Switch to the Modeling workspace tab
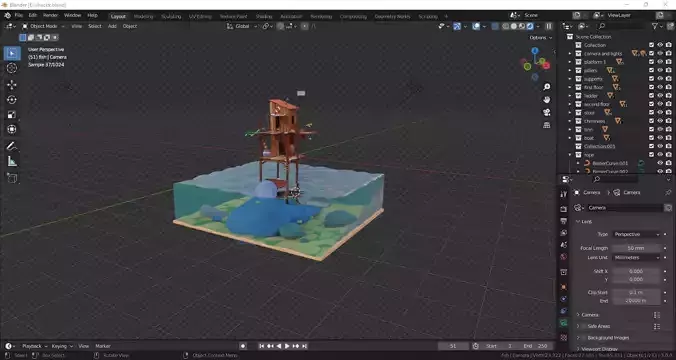Image resolution: width=676 pixels, height=360 pixels. tap(144, 16)
